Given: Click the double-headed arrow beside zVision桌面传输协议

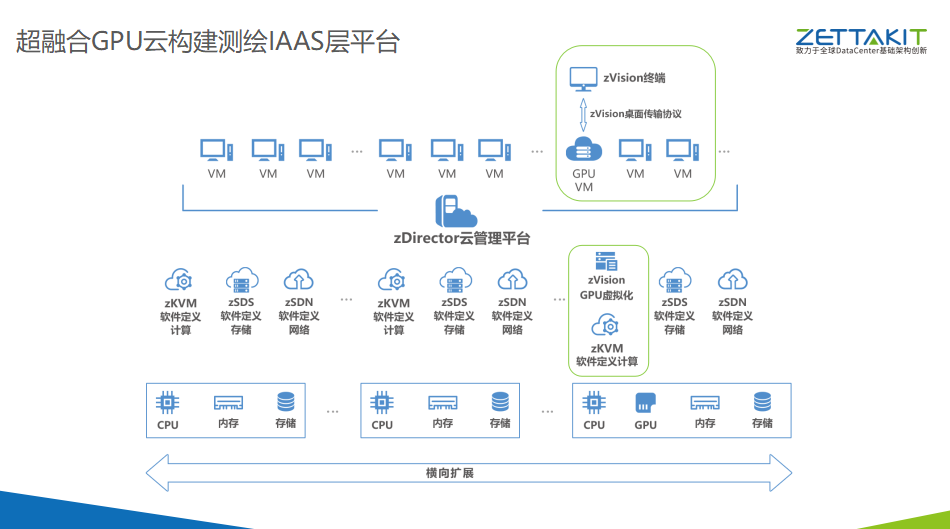Looking at the screenshot, I should [x=583, y=115].
